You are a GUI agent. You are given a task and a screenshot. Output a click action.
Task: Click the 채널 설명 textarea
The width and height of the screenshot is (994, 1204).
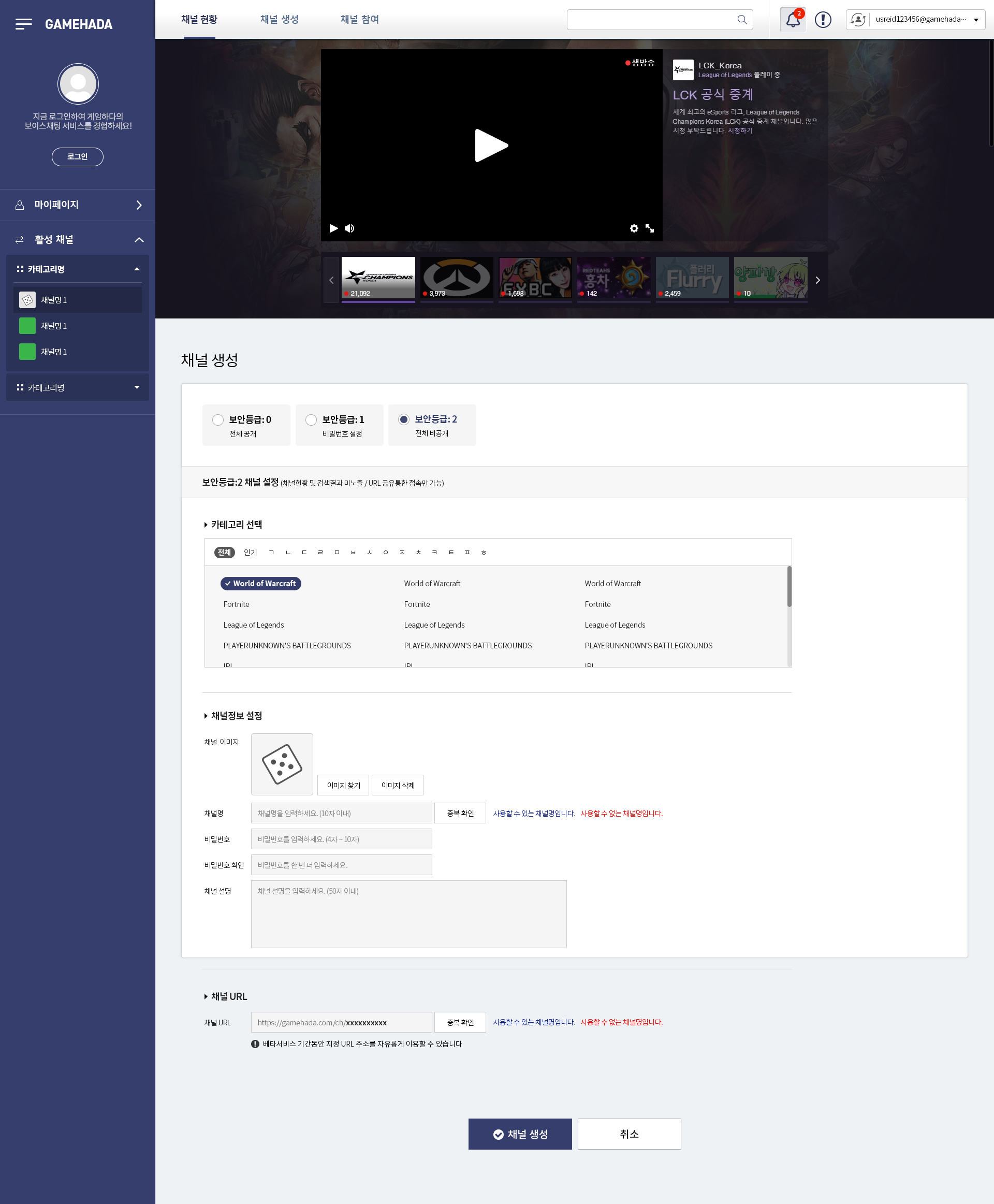click(x=409, y=914)
